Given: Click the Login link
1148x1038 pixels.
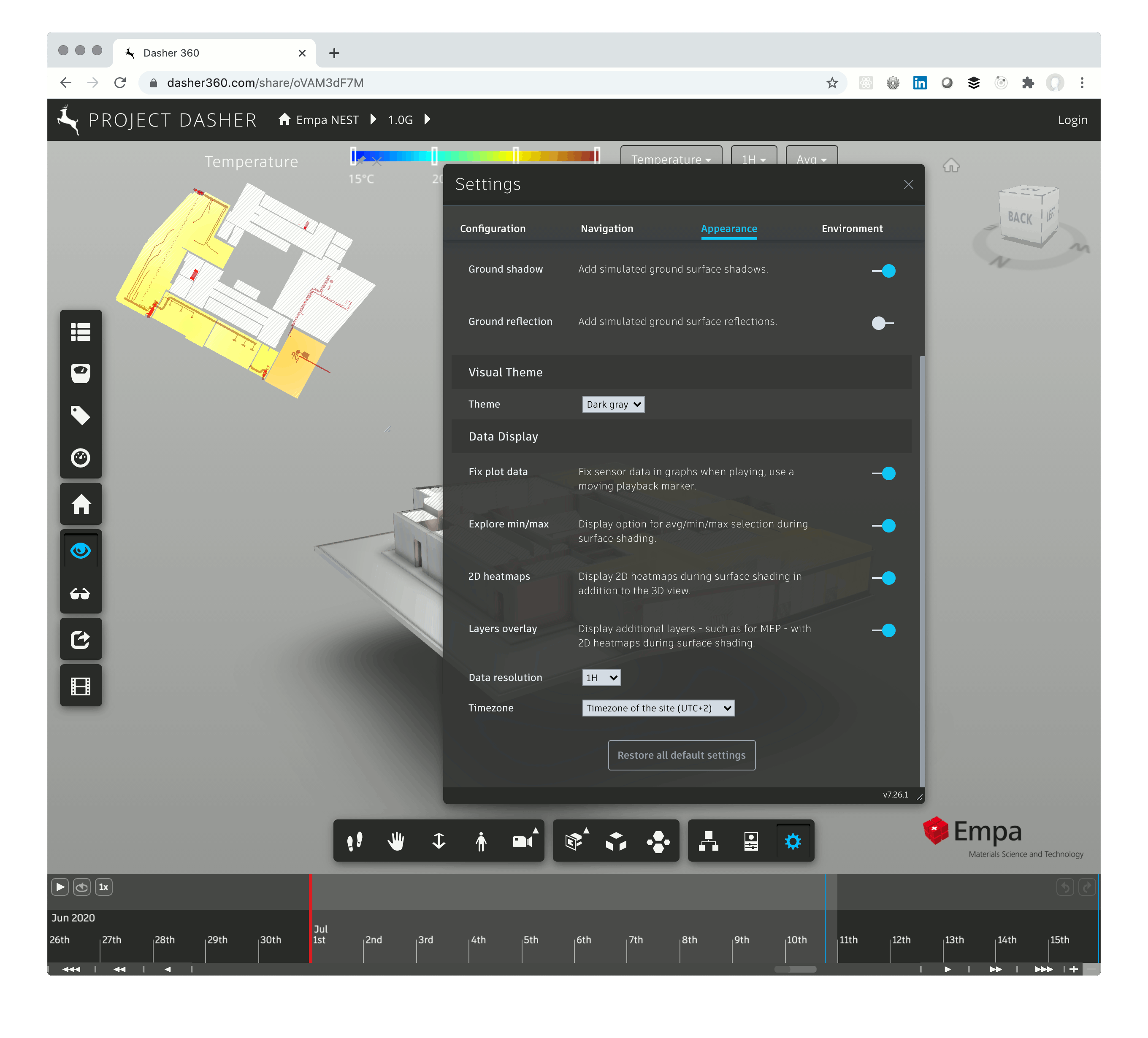Looking at the screenshot, I should (1072, 119).
